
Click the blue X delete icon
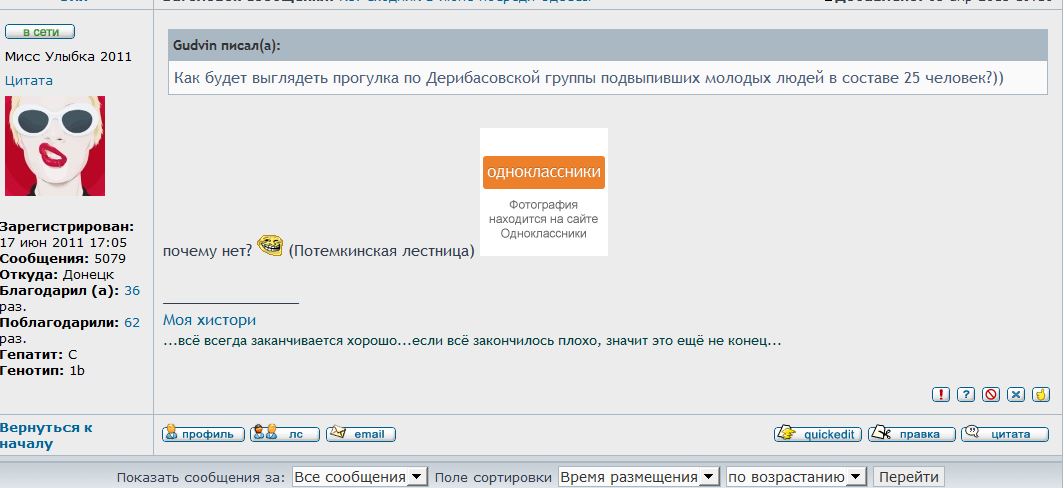point(1016,394)
